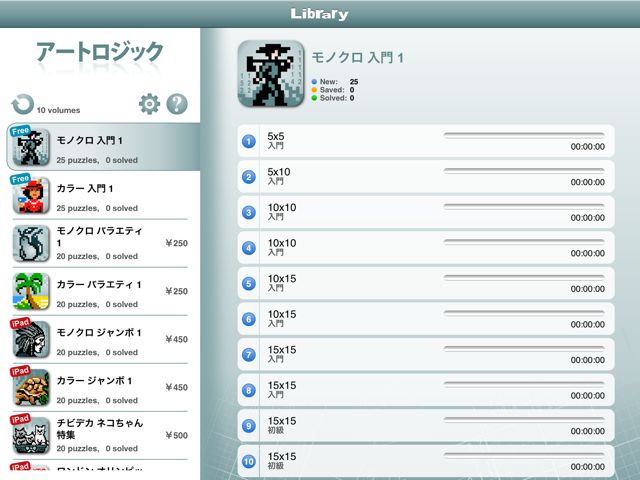Open the 5x10 入門 puzzle label
This screenshot has height=480, width=640.
(279, 176)
